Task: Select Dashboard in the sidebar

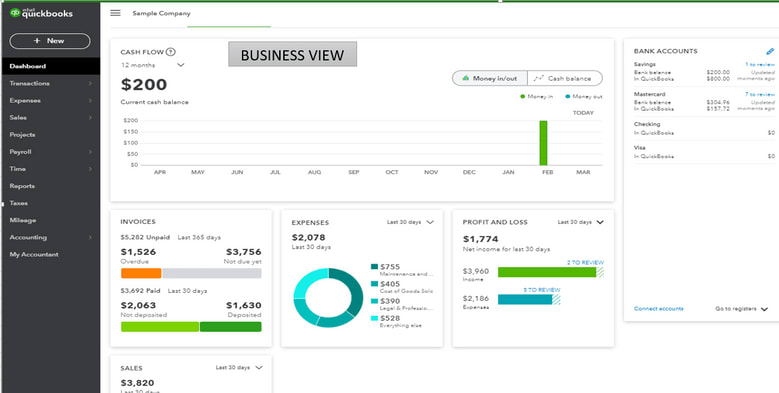Action: (50, 66)
